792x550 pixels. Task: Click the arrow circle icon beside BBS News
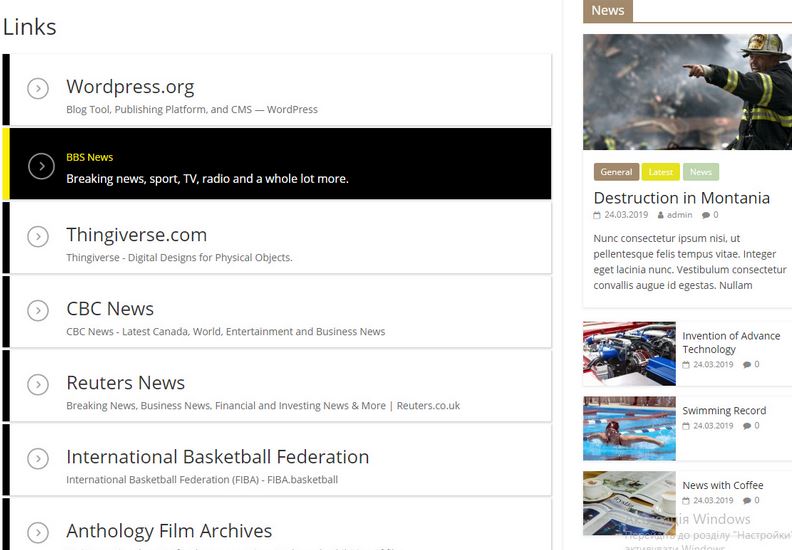pos(41,166)
